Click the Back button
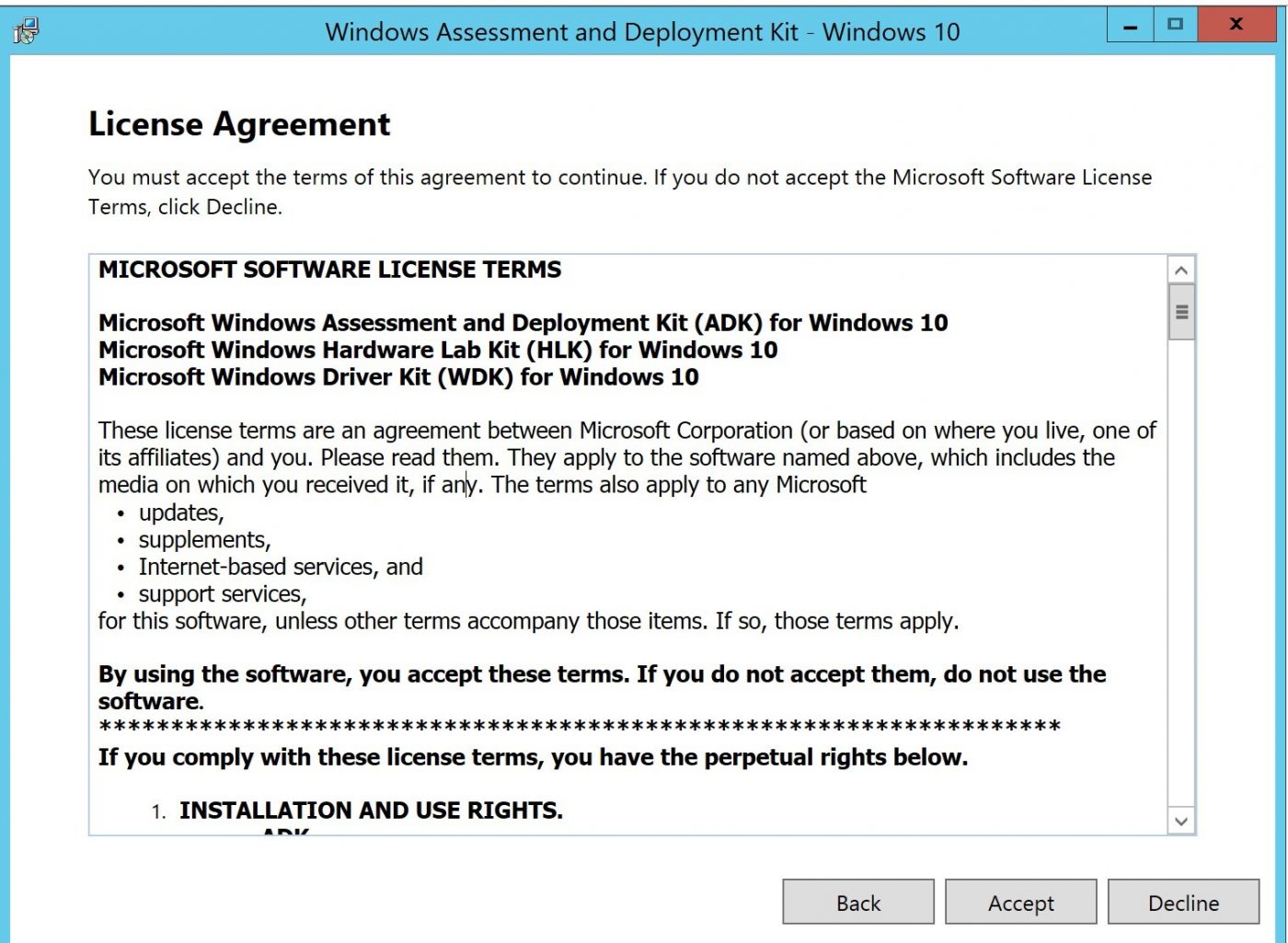1288x943 pixels. click(x=857, y=902)
